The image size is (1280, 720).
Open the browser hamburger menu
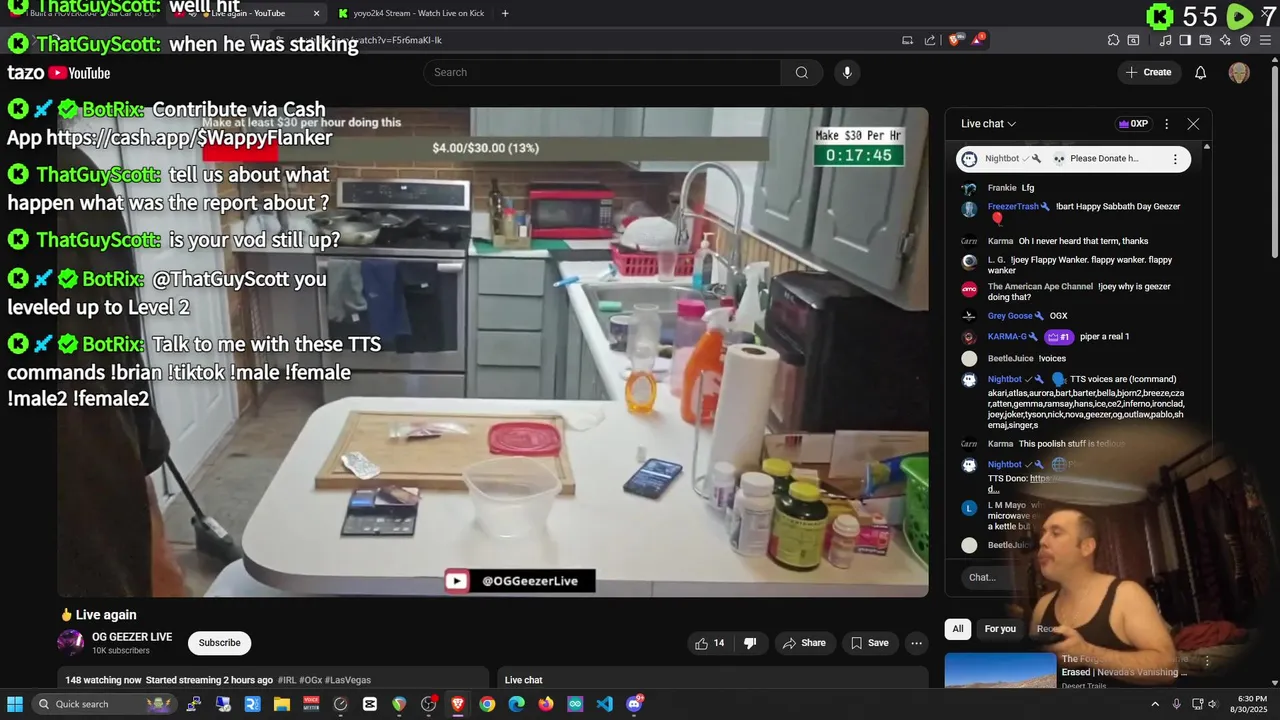click(x=1265, y=40)
